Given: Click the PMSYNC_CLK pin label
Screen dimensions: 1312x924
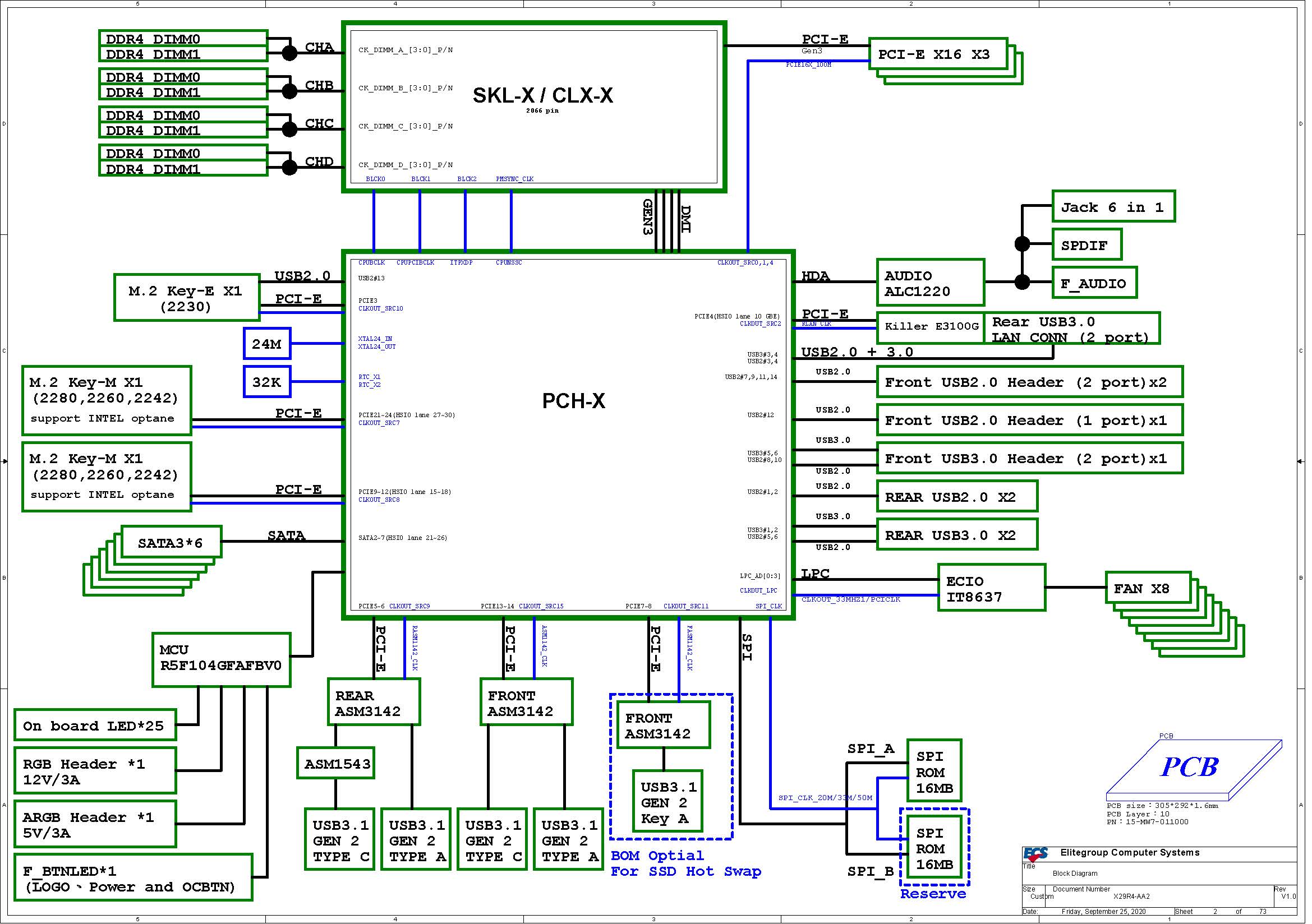Looking at the screenshot, I should point(514,179).
